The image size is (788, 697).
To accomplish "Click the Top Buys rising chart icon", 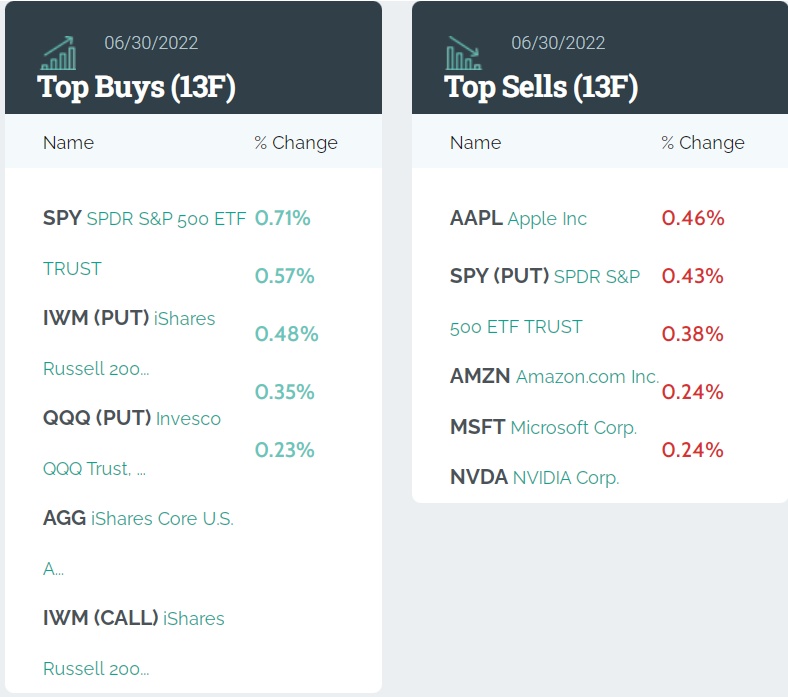I will pos(58,53).
